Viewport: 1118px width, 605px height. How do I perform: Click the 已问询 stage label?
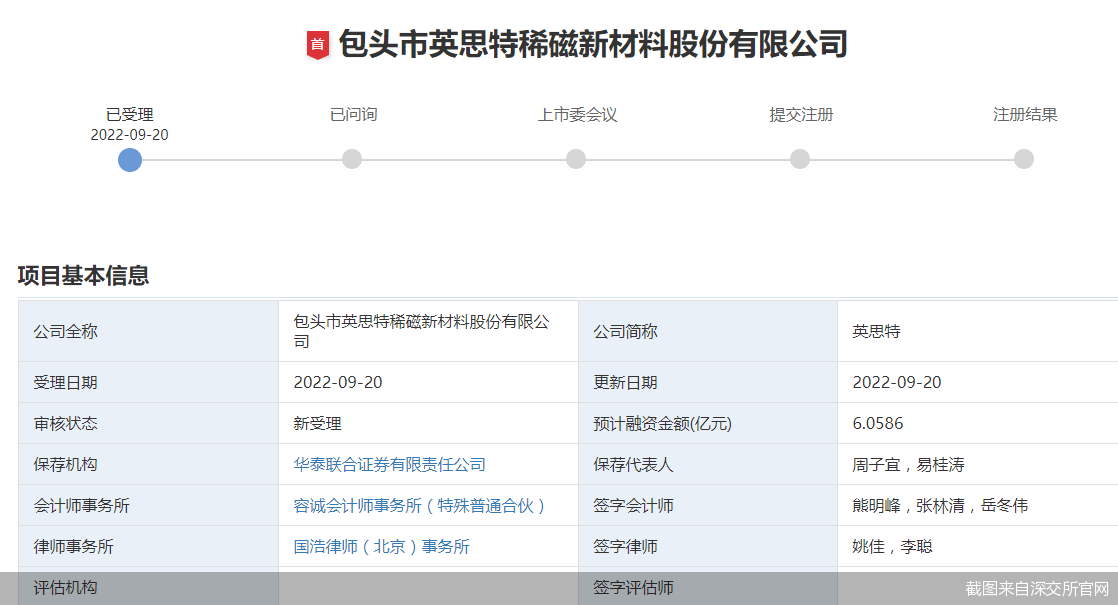[354, 115]
